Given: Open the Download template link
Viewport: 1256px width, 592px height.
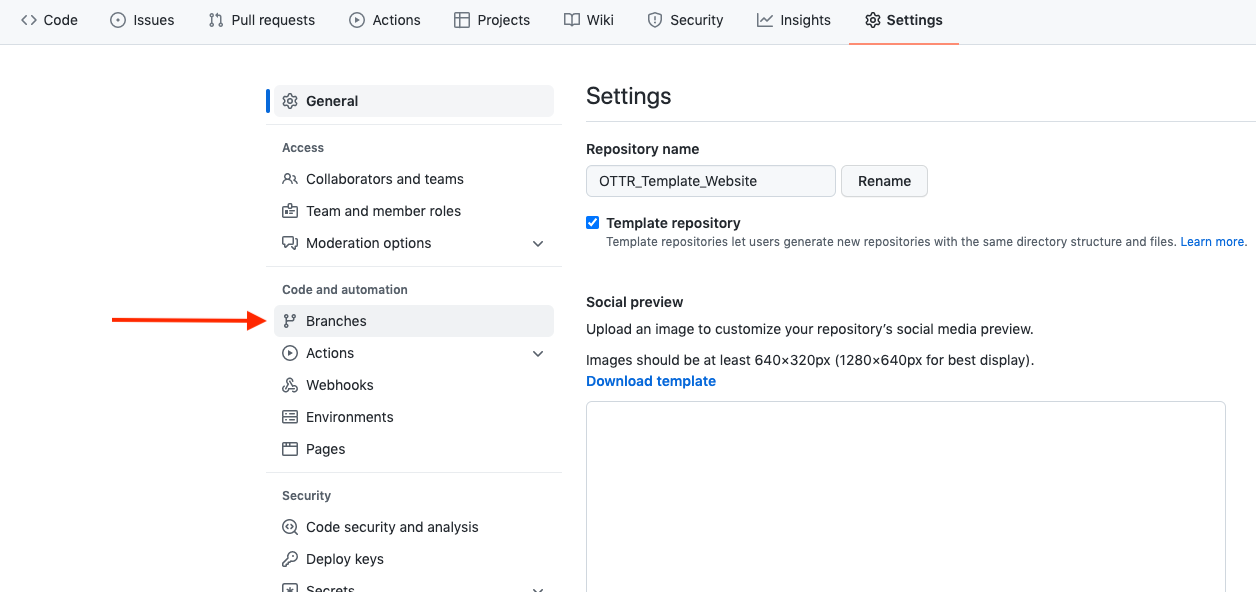Looking at the screenshot, I should pyautogui.click(x=651, y=381).
